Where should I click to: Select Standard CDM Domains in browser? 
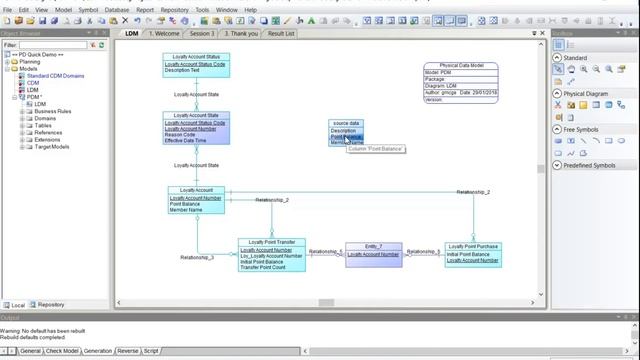pyautogui.click(x=56, y=76)
